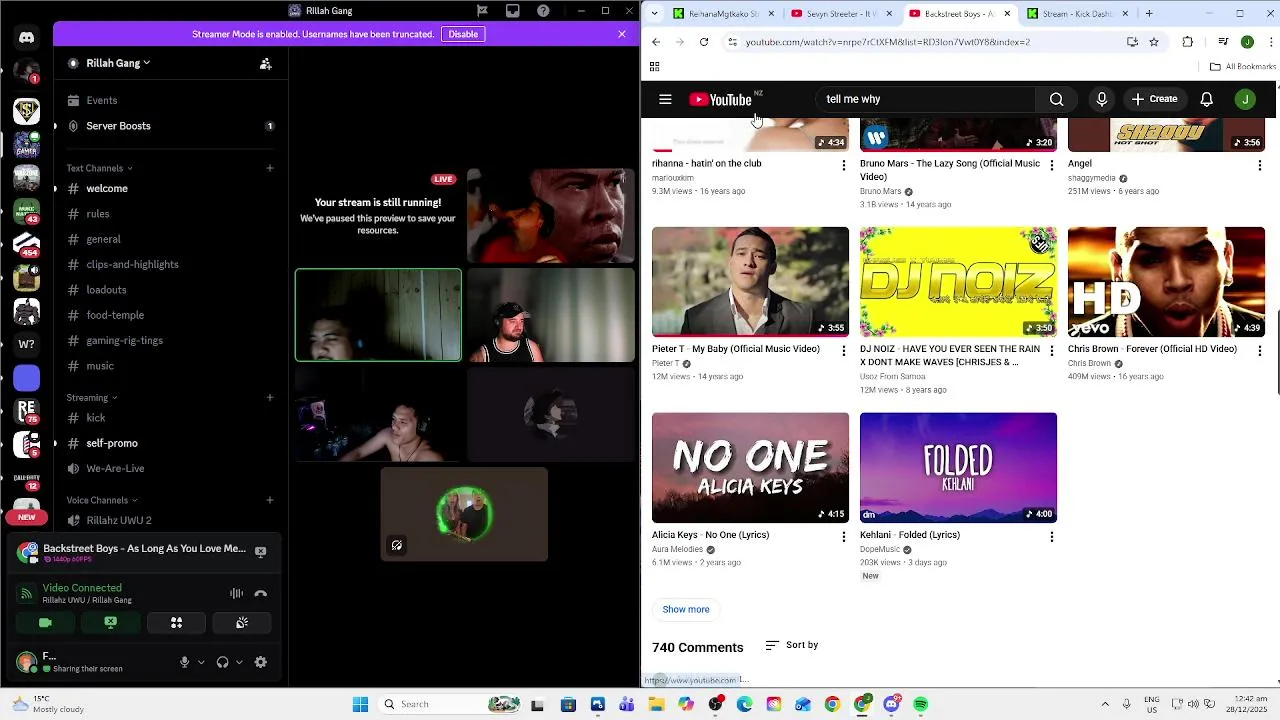Screen dimensions: 1280x720
Task: Open more options for Pieter T video
Action: (x=843, y=351)
